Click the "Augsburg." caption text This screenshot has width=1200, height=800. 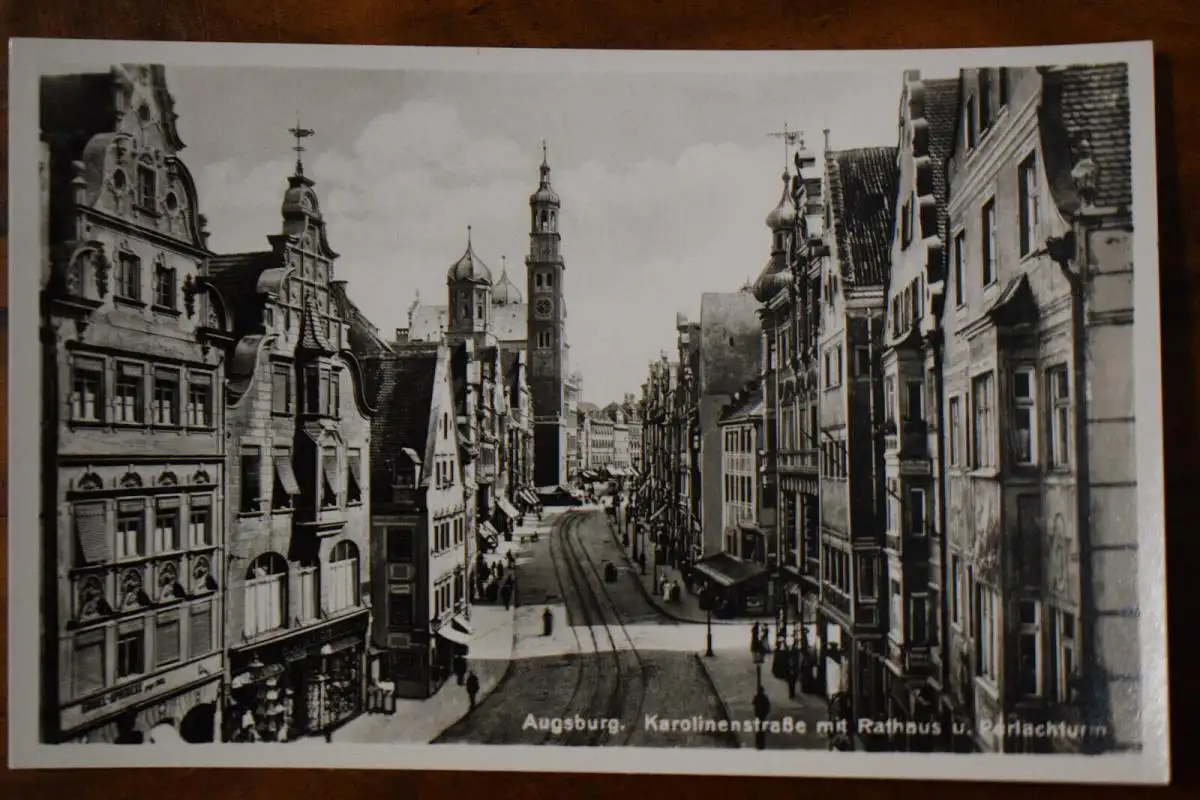click(x=573, y=723)
